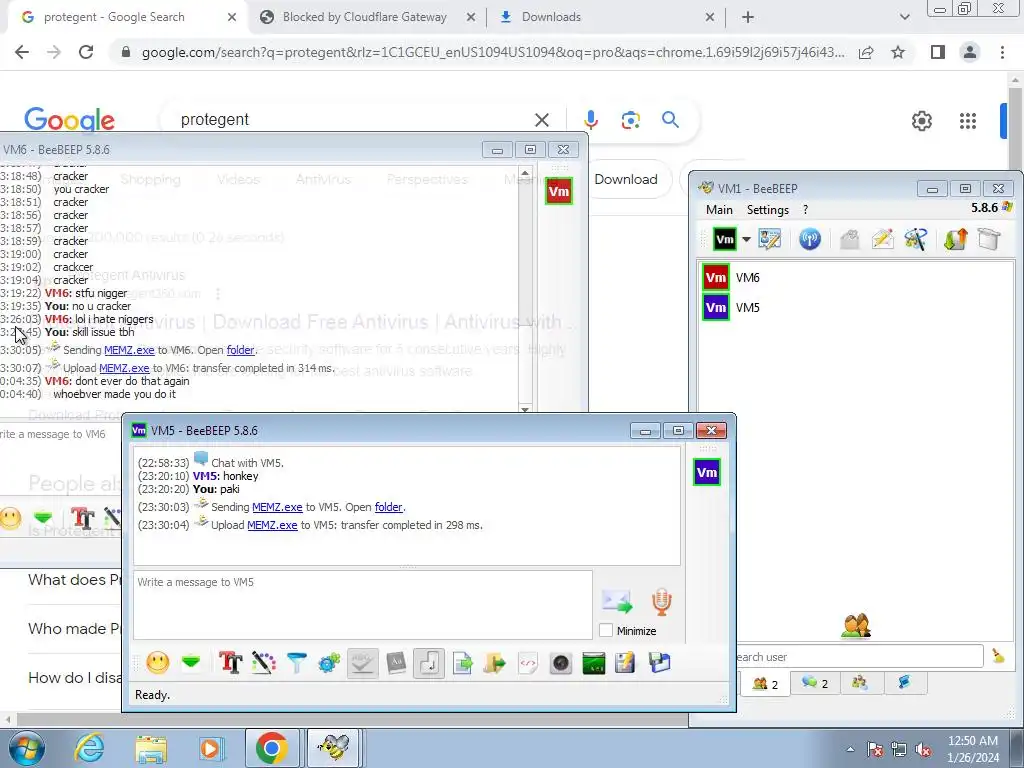This screenshot has height=768, width=1024.
Task: Click blue floppy disks save icon in VM5 toolbar
Action: pyautogui.click(x=660, y=663)
